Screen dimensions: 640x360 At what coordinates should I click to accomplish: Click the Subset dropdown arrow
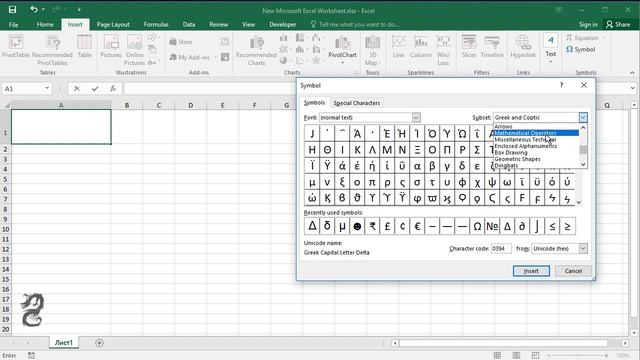pyautogui.click(x=583, y=118)
